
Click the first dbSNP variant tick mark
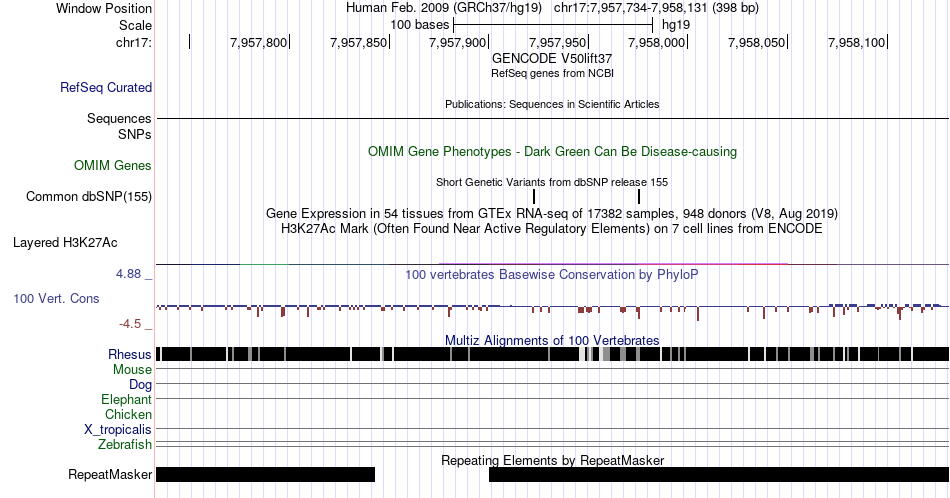(534, 196)
